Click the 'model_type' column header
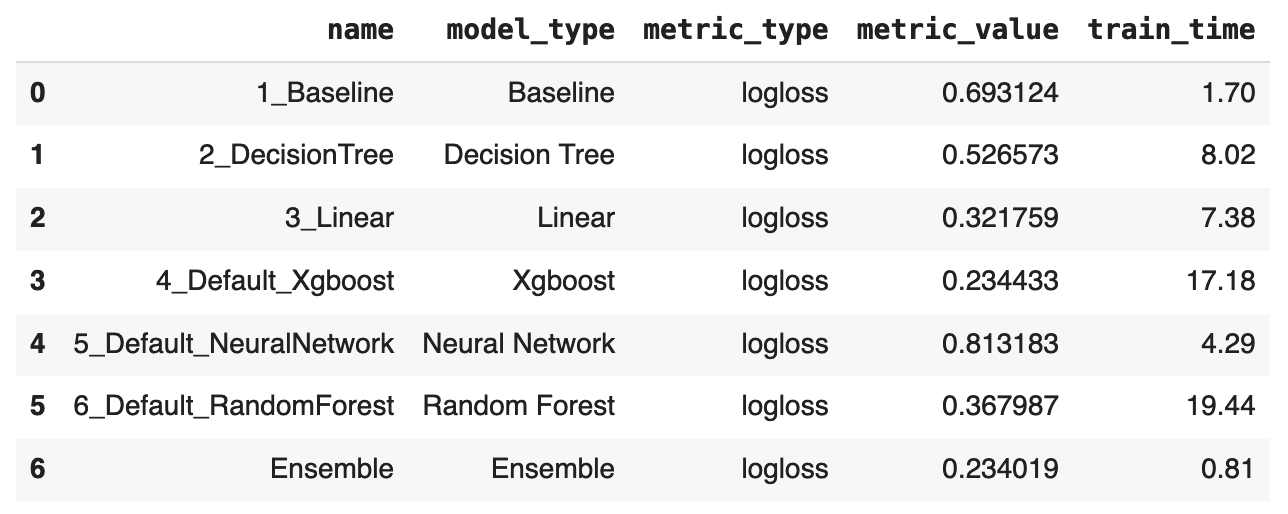The image size is (1288, 514). click(x=530, y=30)
